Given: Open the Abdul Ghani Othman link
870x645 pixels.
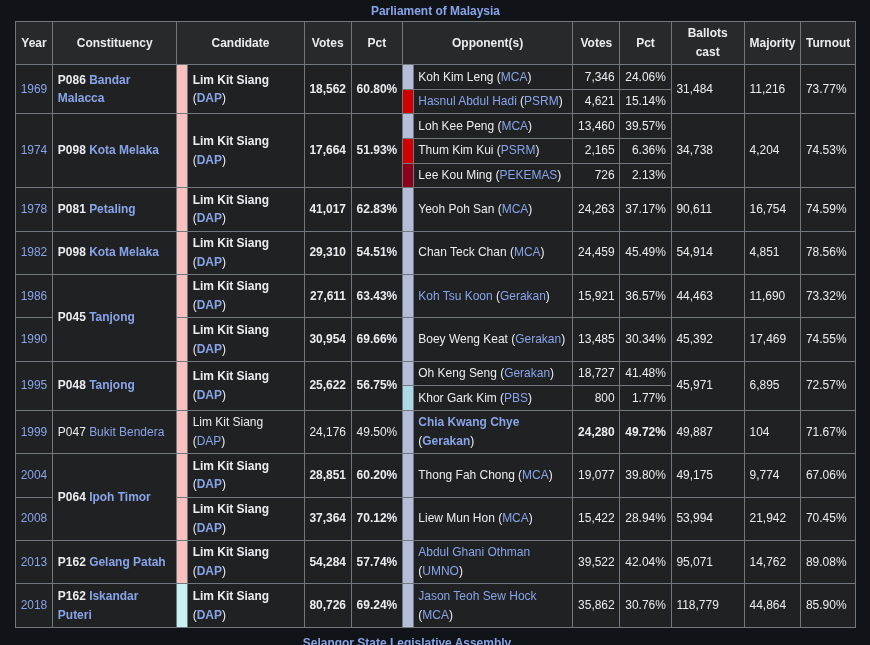Looking at the screenshot, I should point(474,552).
